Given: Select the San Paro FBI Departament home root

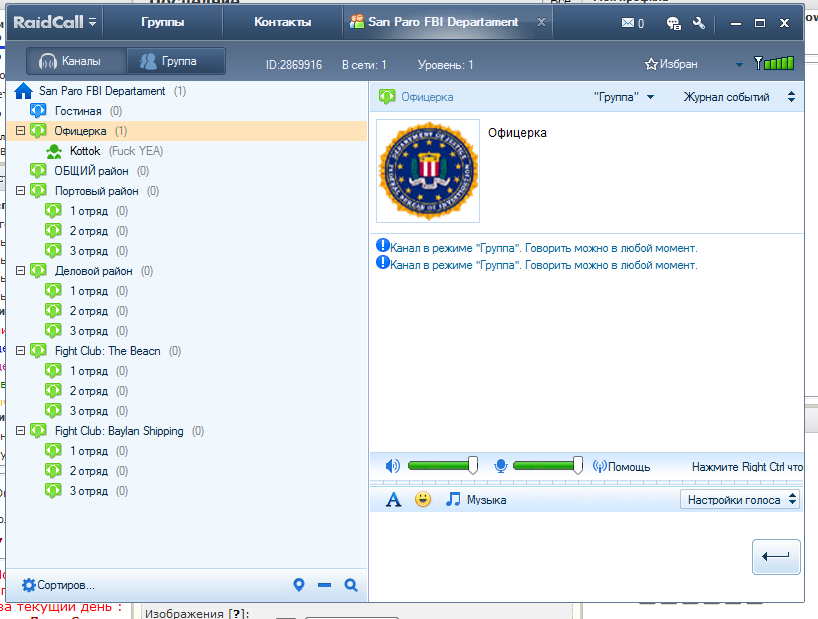Looking at the screenshot, I should (102, 91).
